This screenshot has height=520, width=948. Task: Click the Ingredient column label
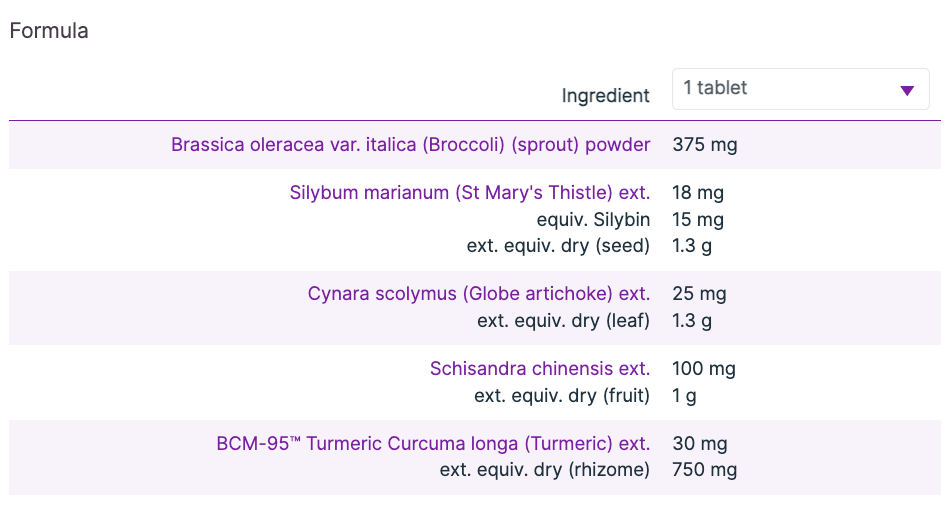[605, 96]
